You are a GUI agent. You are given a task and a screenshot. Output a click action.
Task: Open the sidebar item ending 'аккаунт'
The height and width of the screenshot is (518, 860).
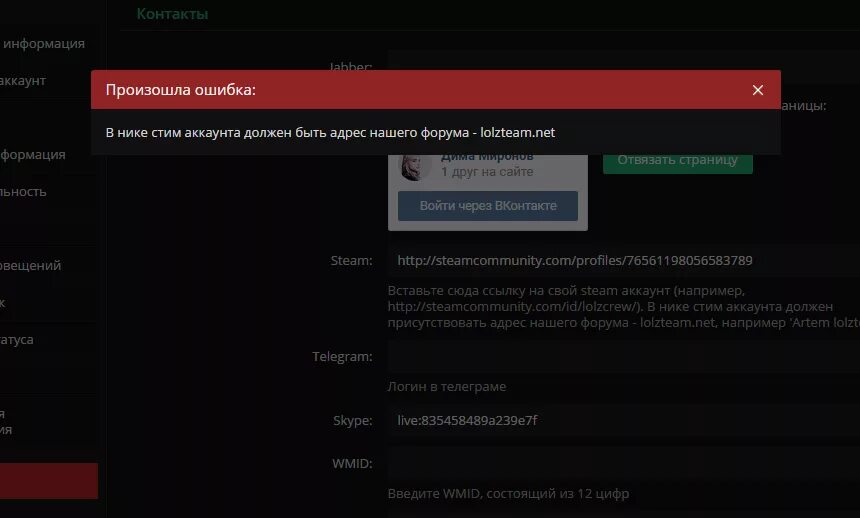pos(23,81)
